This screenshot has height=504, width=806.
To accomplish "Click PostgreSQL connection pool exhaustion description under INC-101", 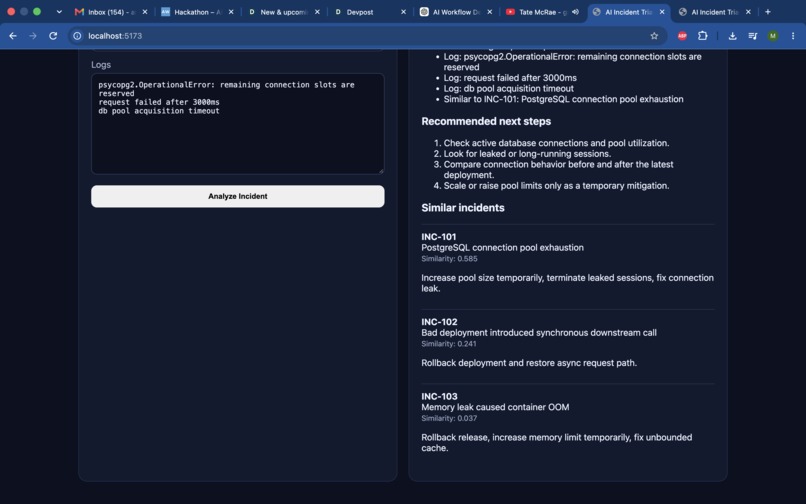I will click(503, 247).
